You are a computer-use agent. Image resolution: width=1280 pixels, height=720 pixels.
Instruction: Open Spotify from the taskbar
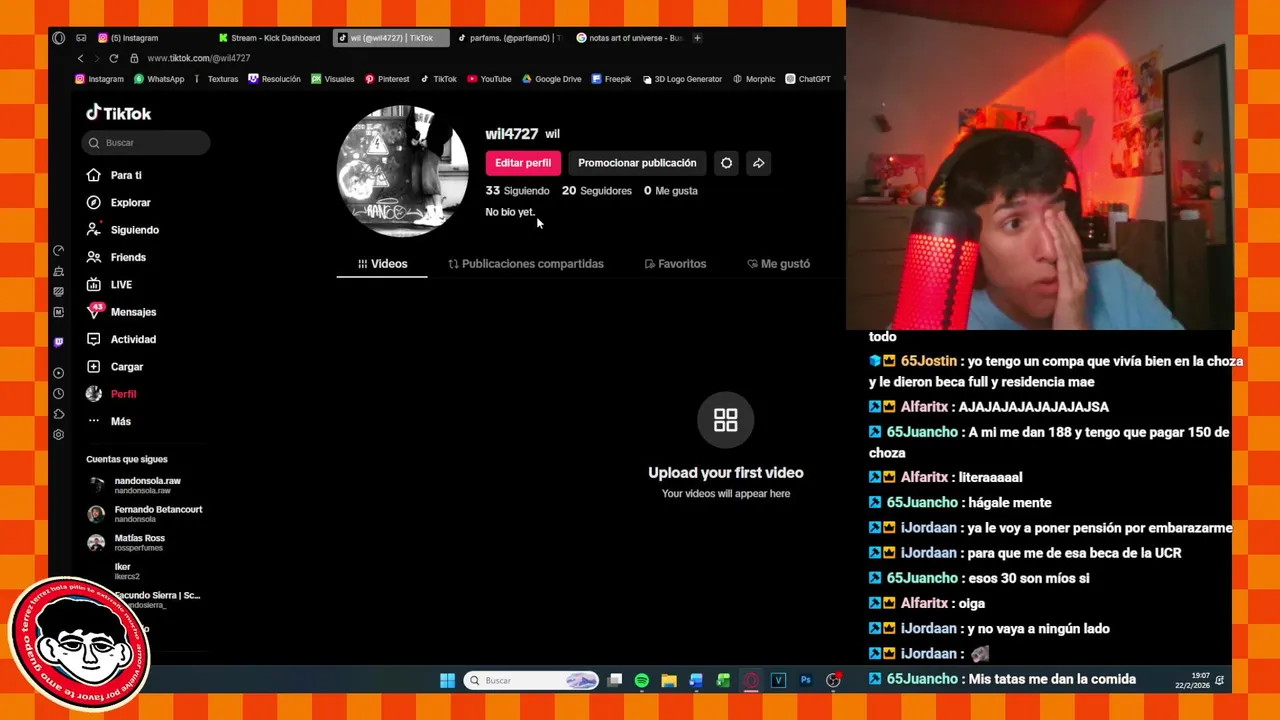[x=642, y=681]
